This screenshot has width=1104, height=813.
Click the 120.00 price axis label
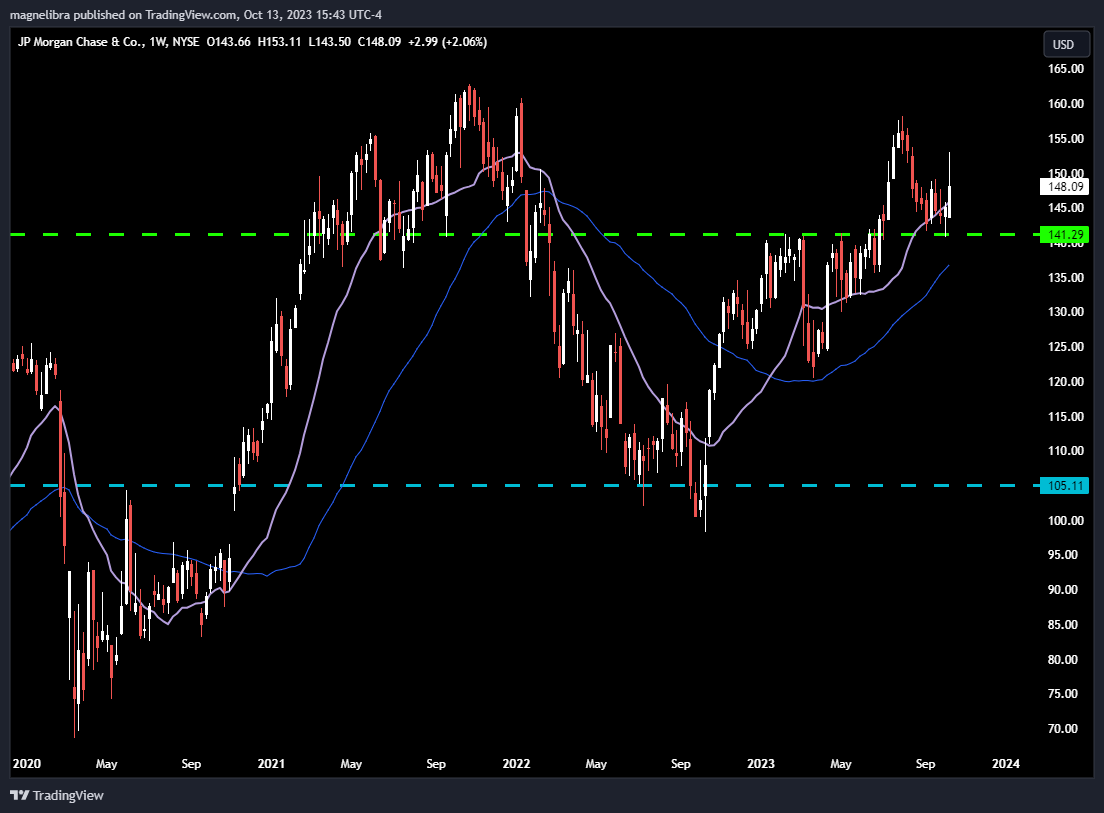(1066, 382)
